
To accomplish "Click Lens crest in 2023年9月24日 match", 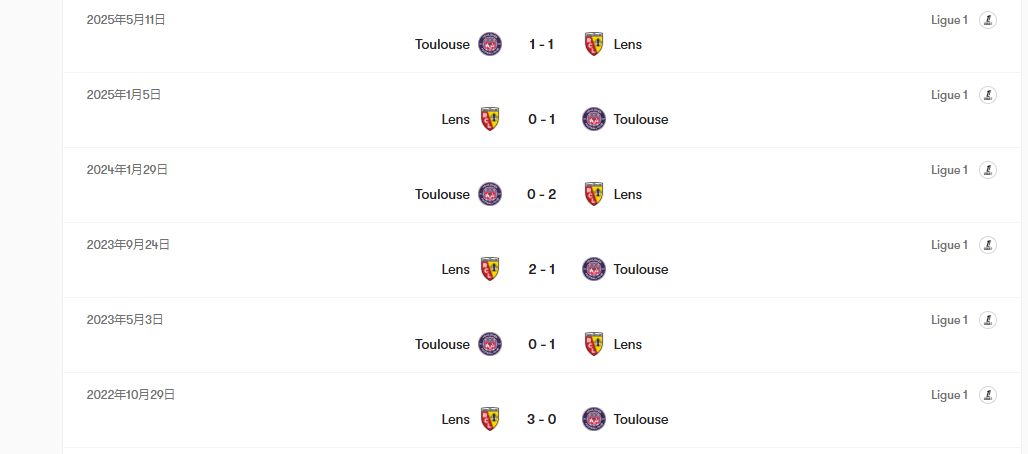I will [490, 269].
